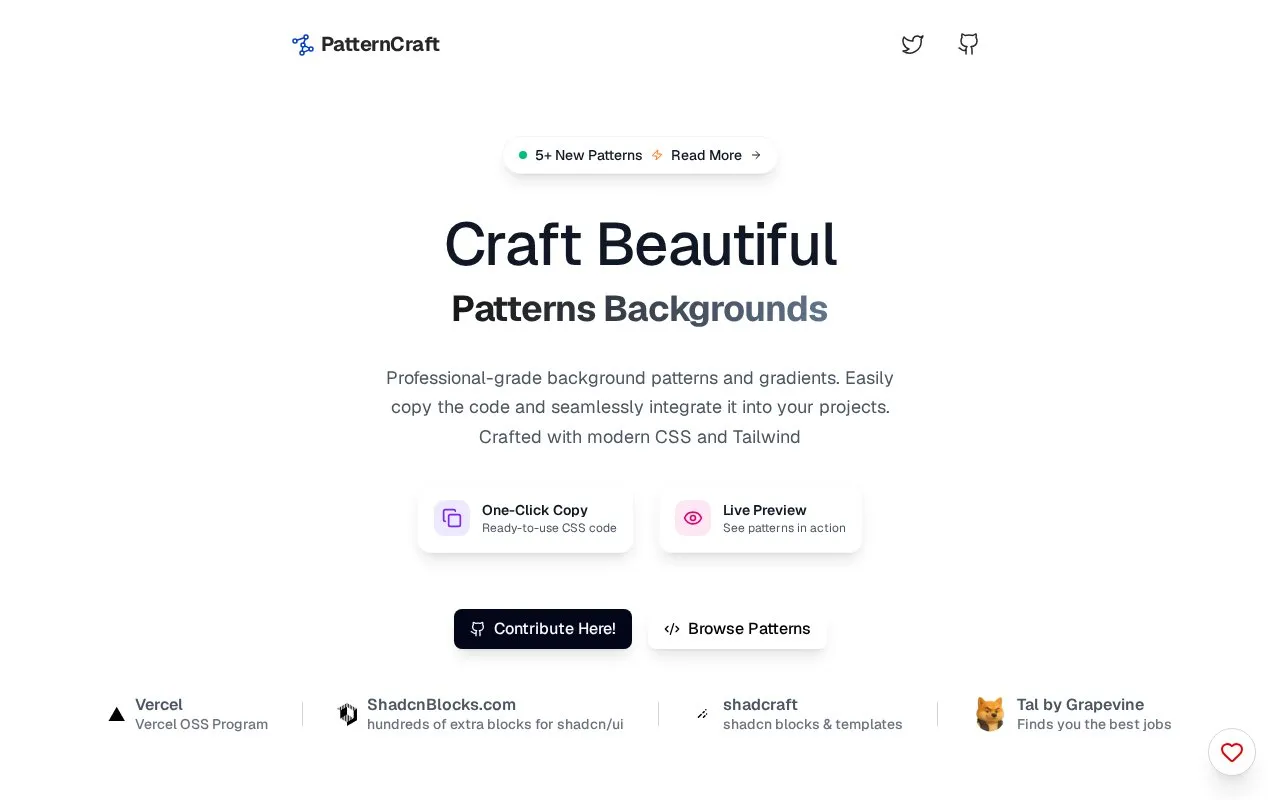
Task: Click the text "See patterns in action"
Action: tap(784, 528)
